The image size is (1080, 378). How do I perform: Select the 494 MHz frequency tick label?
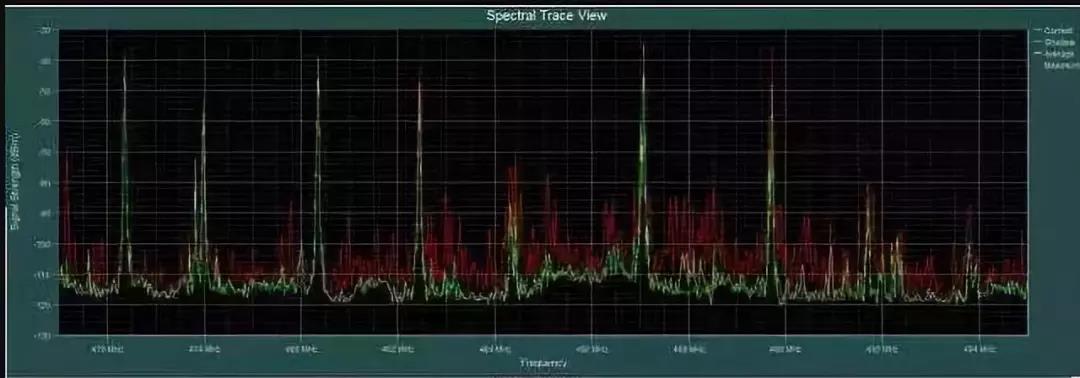pyautogui.click(x=979, y=349)
